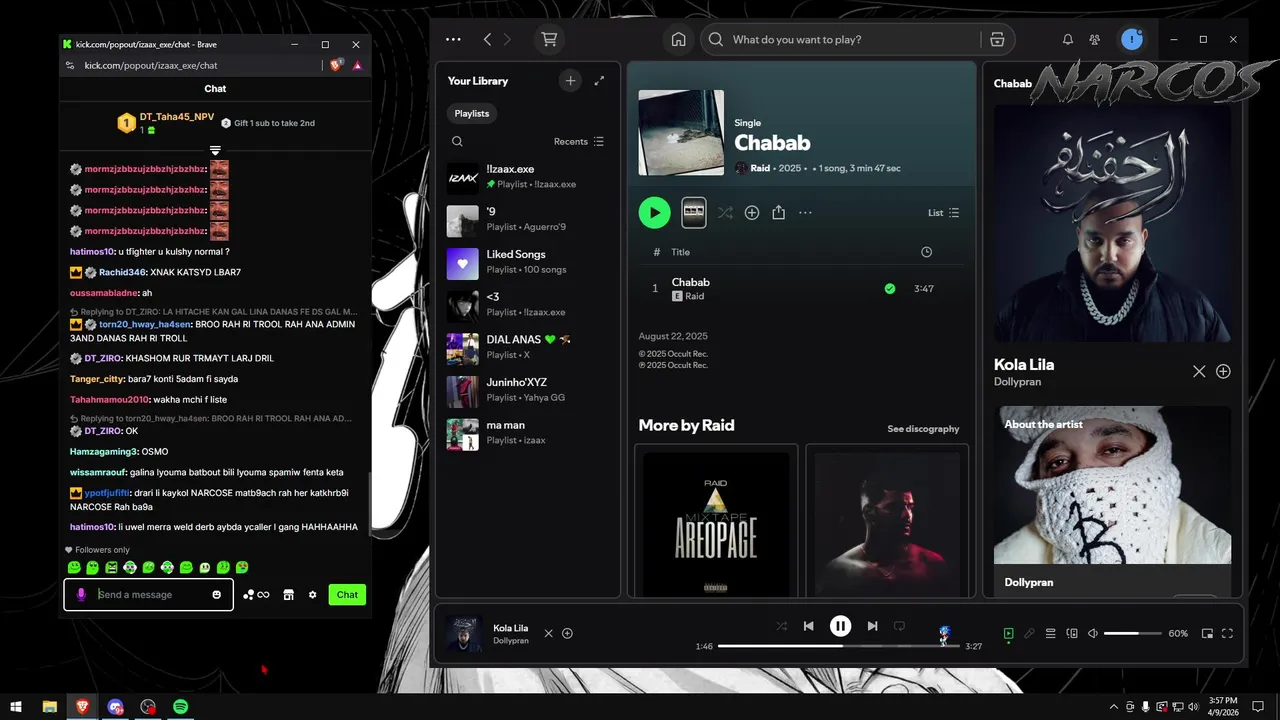Open Connect to a device

(1071, 633)
